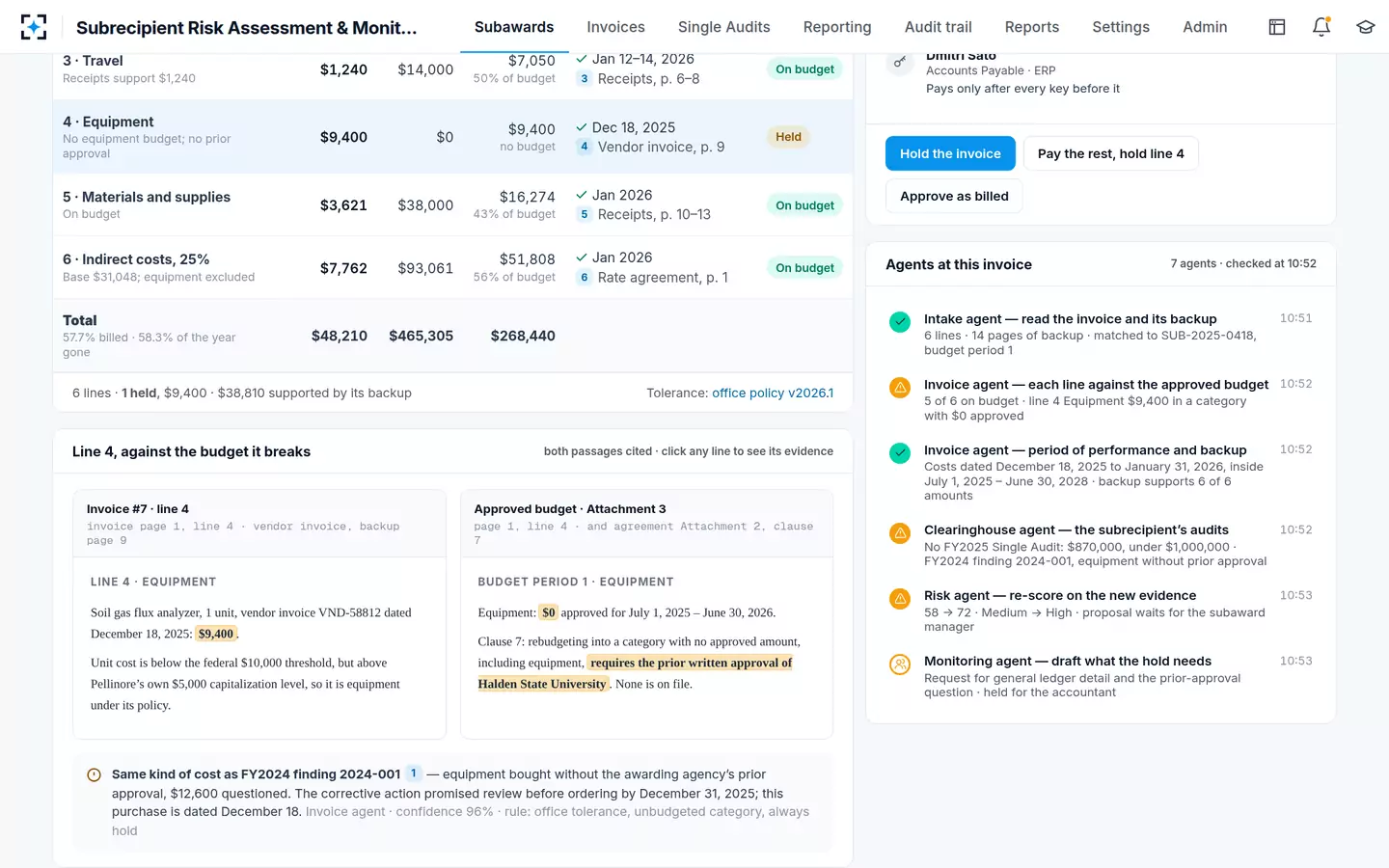Screen dimensions: 1389x868
Task: Open the office policy v2026.1 link
Action: (x=773, y=393)
